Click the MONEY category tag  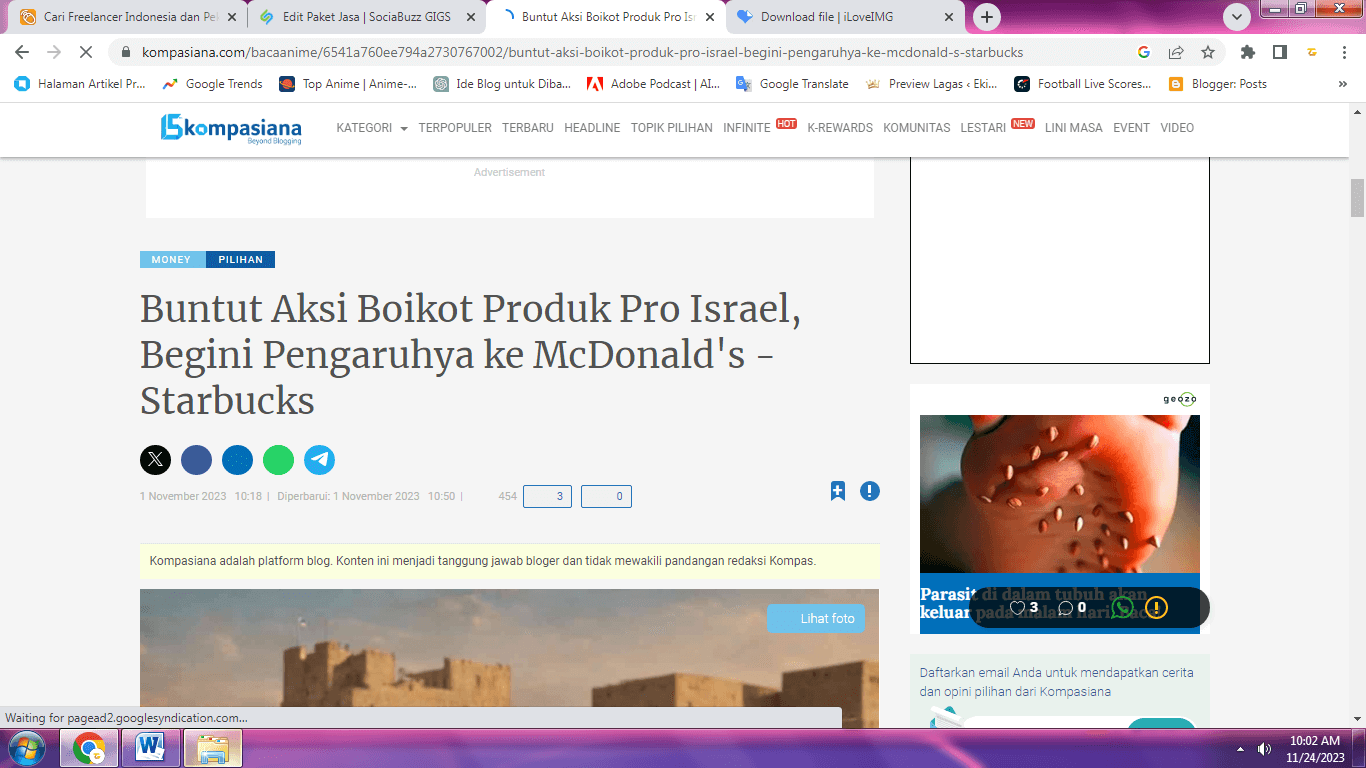click(x=172, y=260)
